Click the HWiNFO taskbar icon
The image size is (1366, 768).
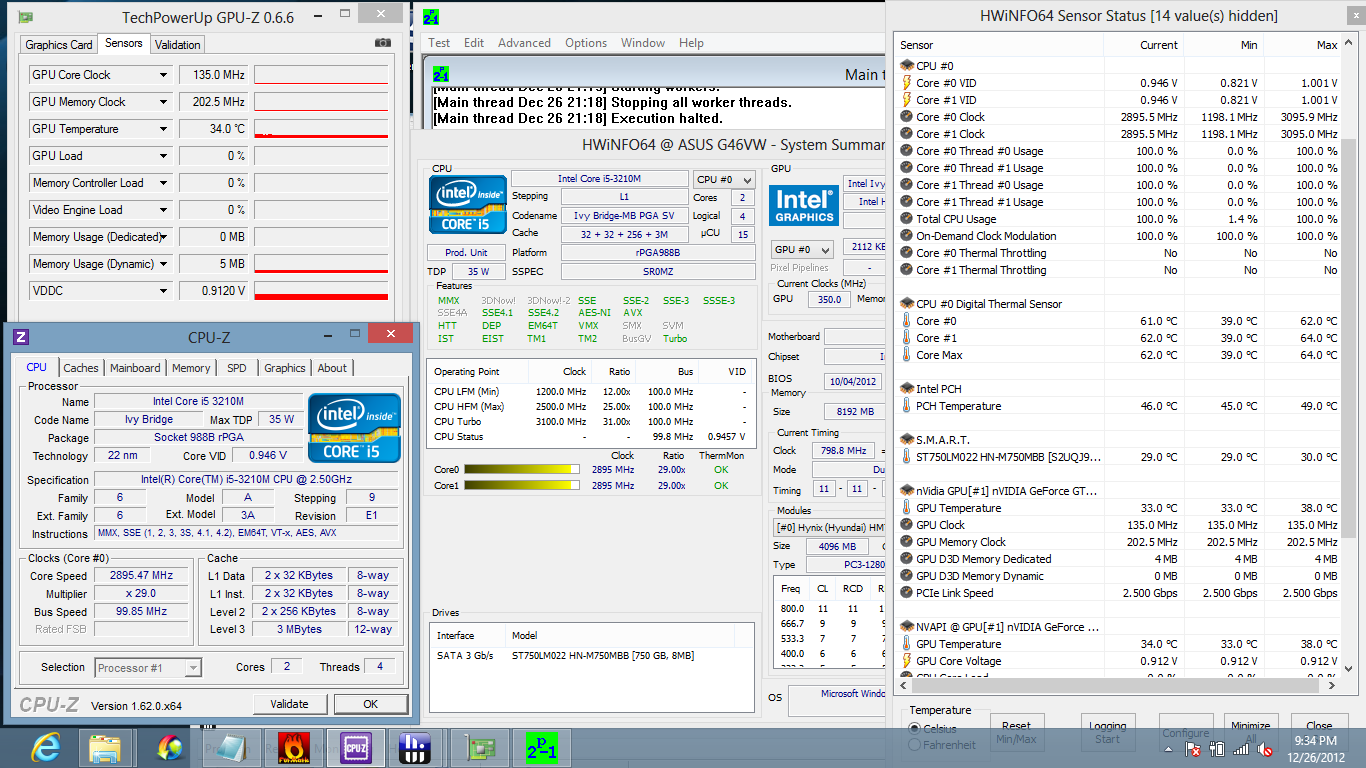[414, 747]
